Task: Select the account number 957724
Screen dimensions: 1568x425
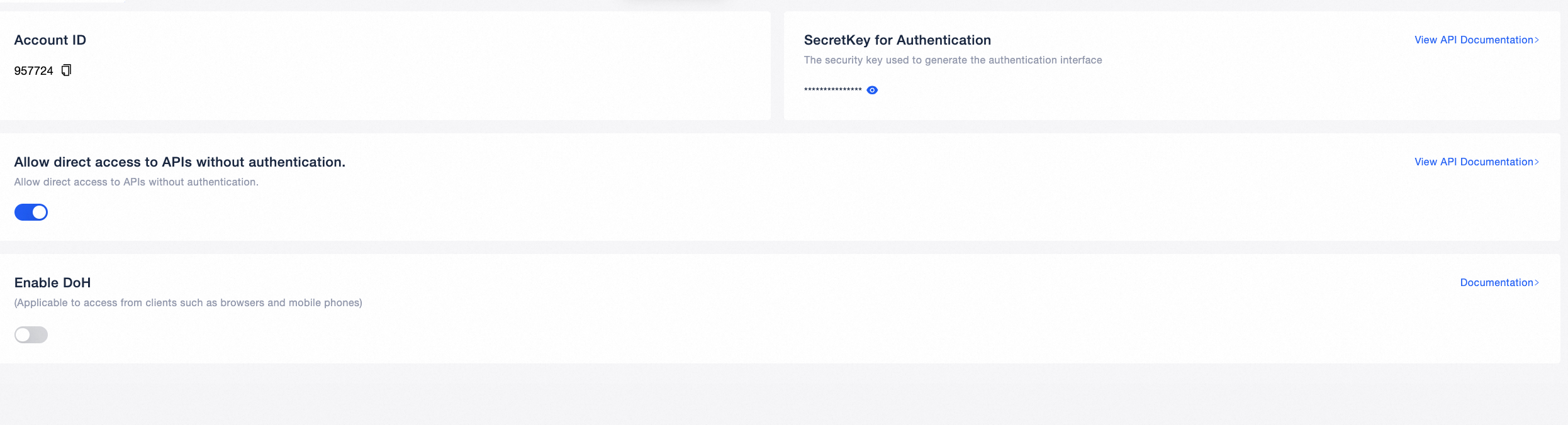Action: coord(34,71)
